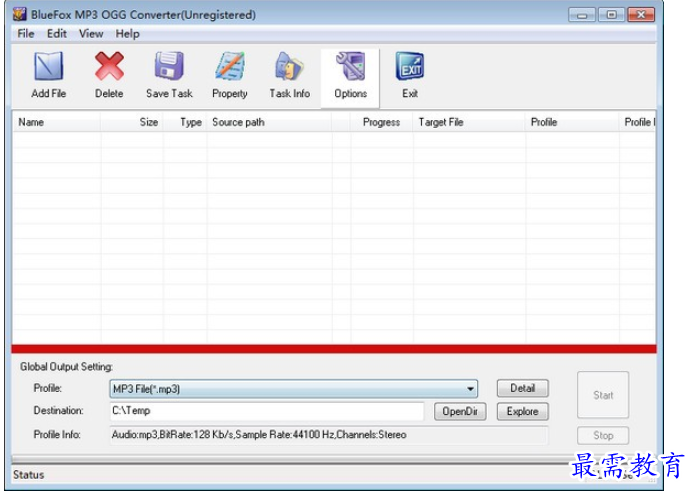The image size is (693, 497).
Task: Click the Target File column header
Action: 469,122
